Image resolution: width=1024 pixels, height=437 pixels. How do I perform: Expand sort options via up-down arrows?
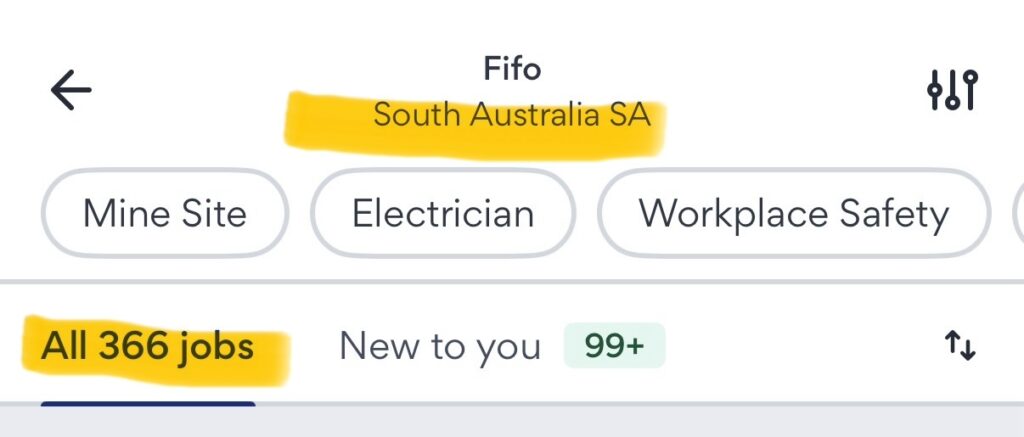click(960, 347)
